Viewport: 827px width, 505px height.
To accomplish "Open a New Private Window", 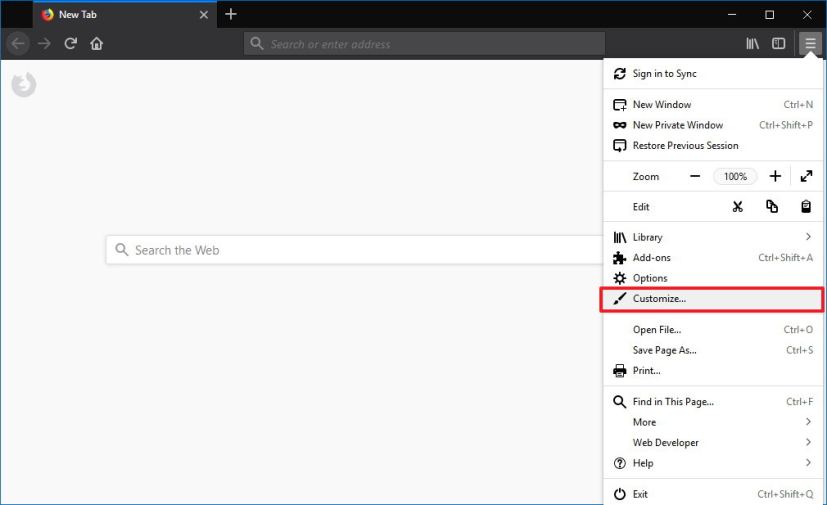I will [713, 125].
